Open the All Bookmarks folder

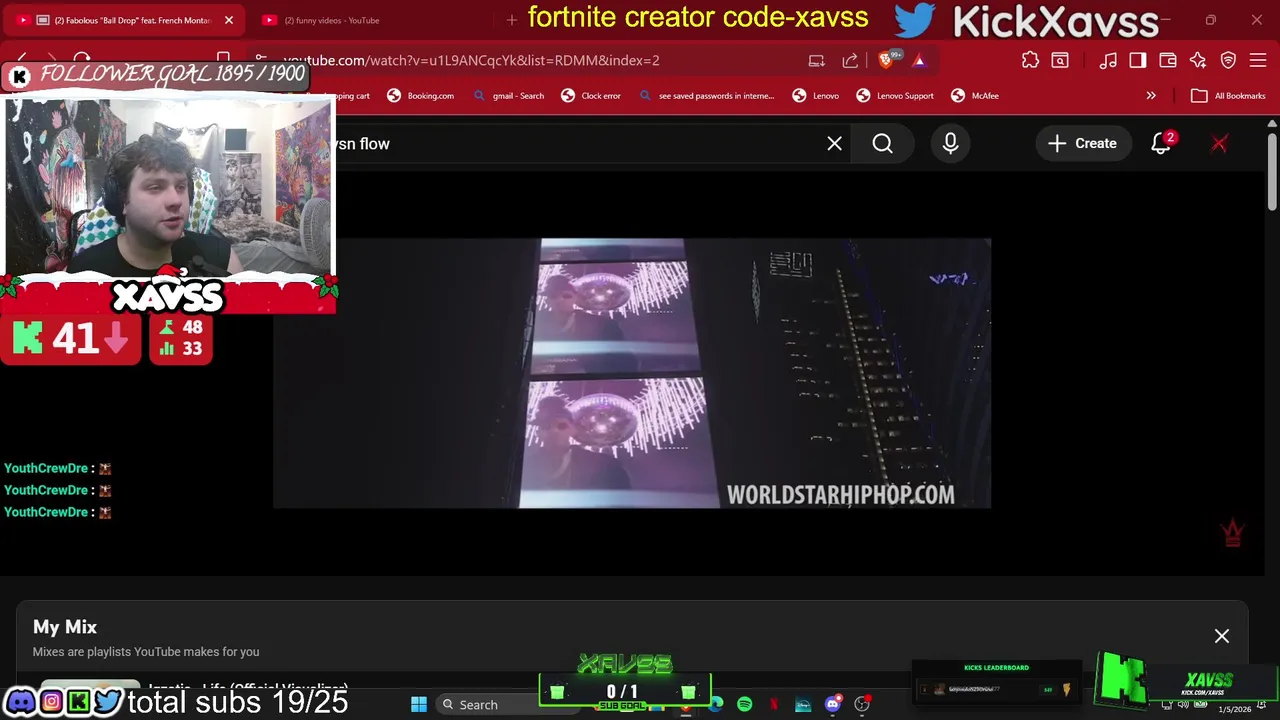pyautogui.click(x=1229, y=96)
